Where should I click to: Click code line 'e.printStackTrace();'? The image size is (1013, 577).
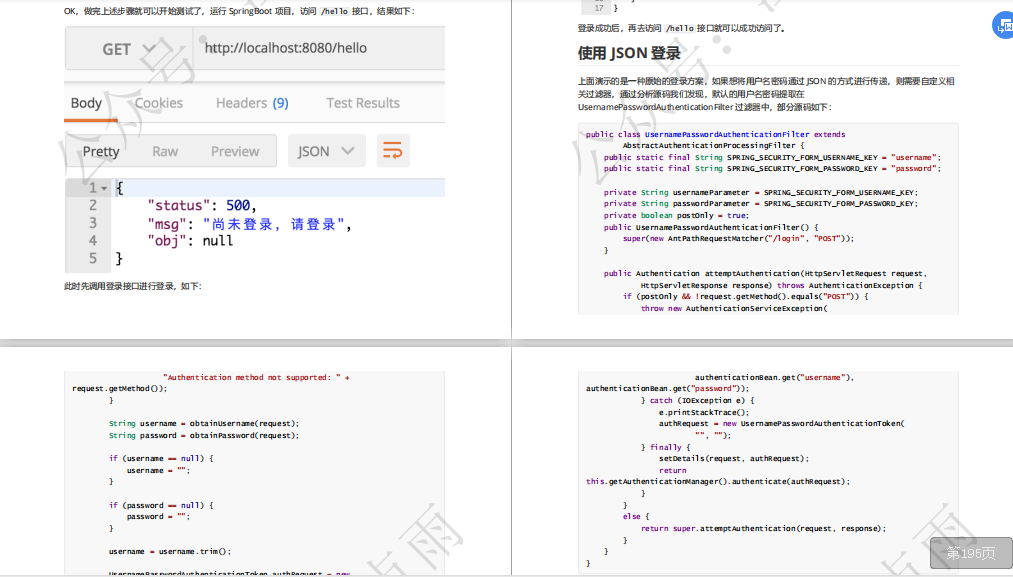coord(704,412)
